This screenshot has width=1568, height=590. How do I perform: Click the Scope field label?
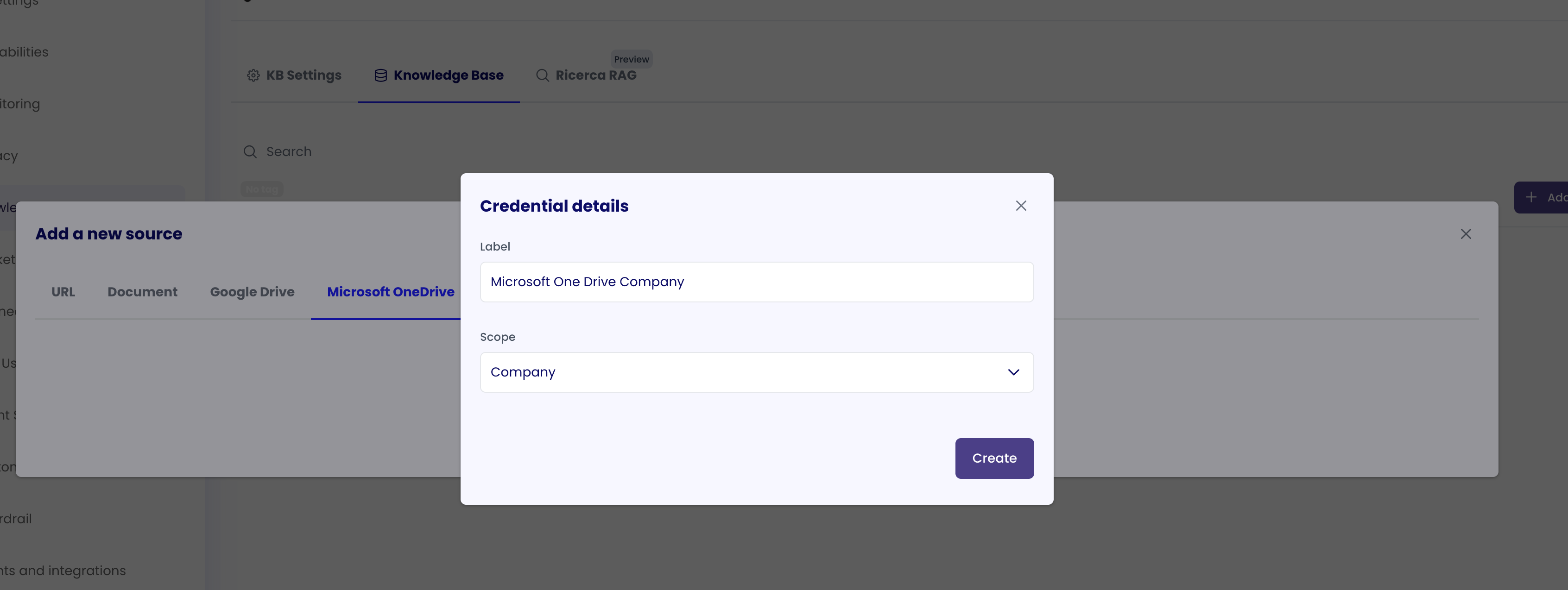497,337
